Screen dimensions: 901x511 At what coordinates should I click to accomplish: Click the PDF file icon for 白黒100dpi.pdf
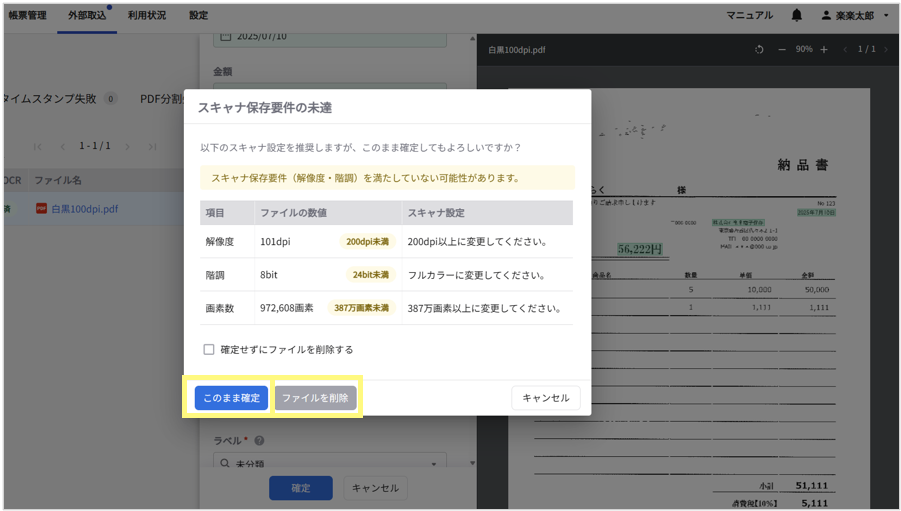tap(41, 209)
